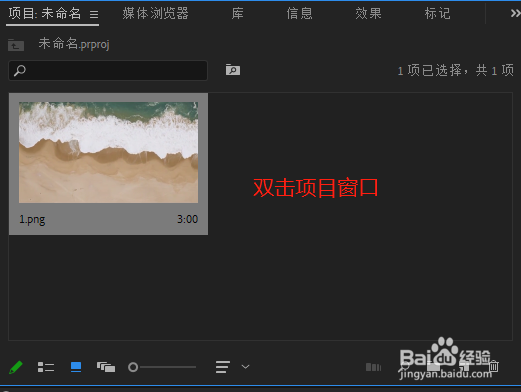Switch to the 库 tab

coord(237,14)
